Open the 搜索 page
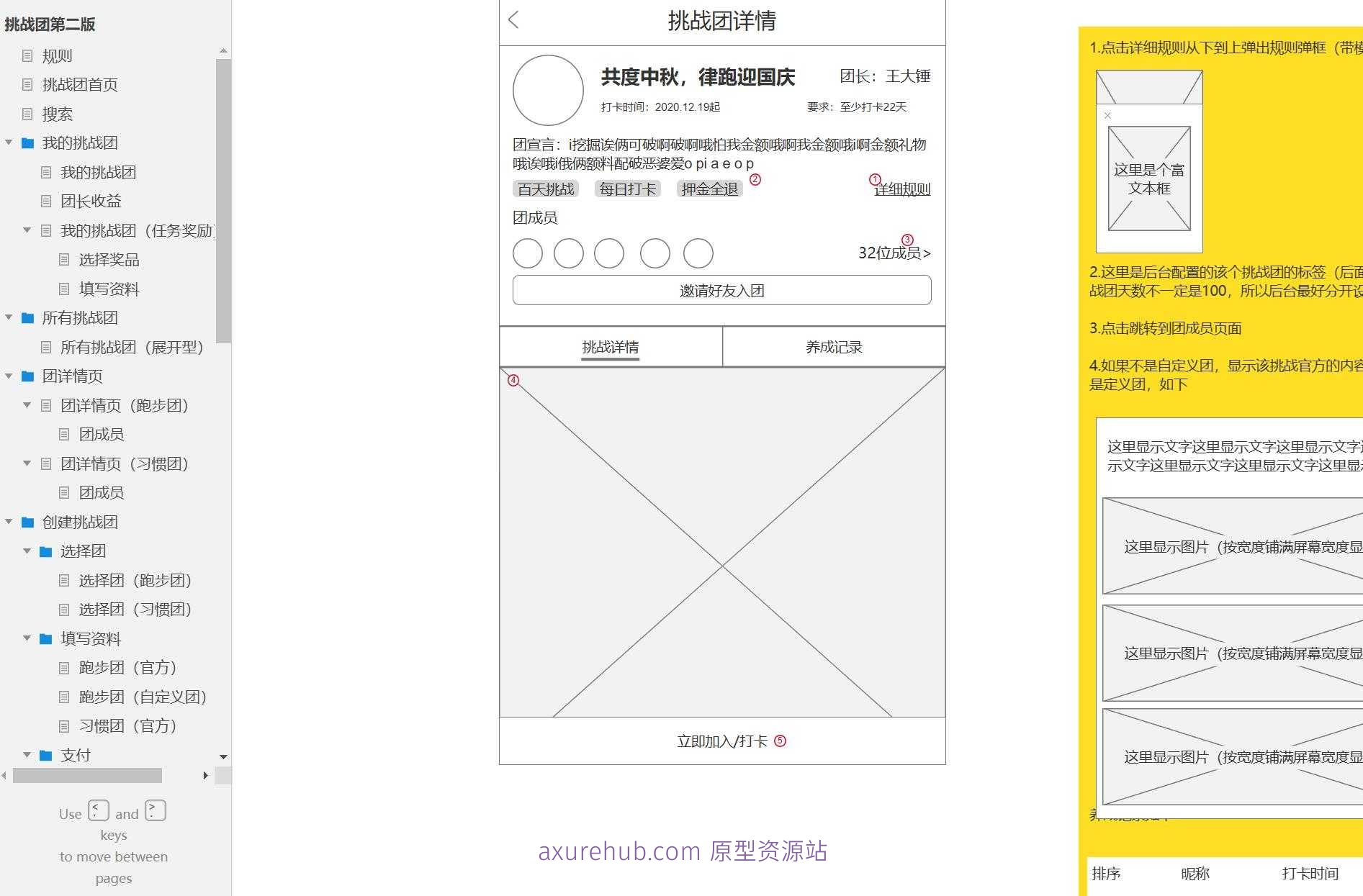 click(x=57, y=114)
